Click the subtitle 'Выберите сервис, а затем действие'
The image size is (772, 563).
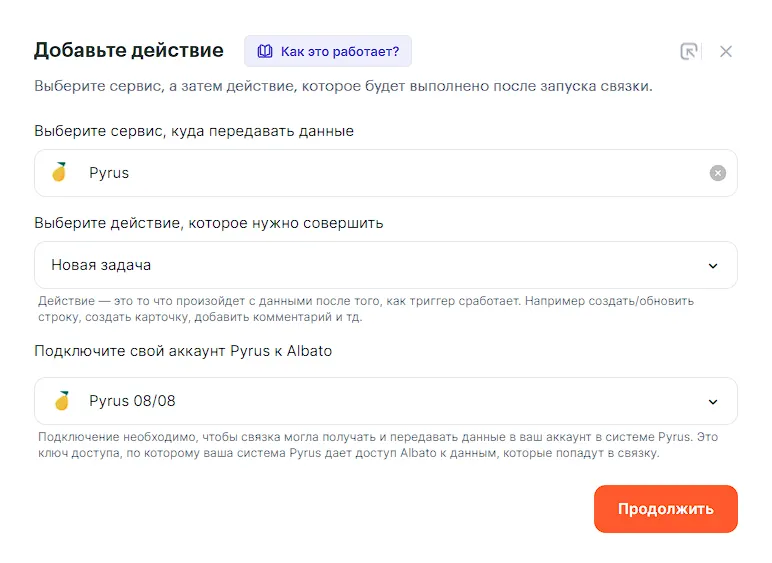343,86
